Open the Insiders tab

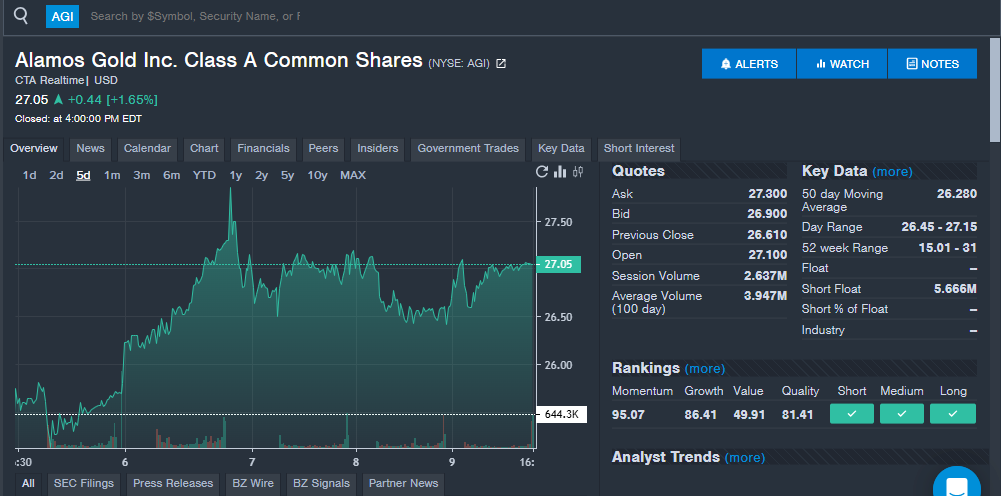[378, 149]
